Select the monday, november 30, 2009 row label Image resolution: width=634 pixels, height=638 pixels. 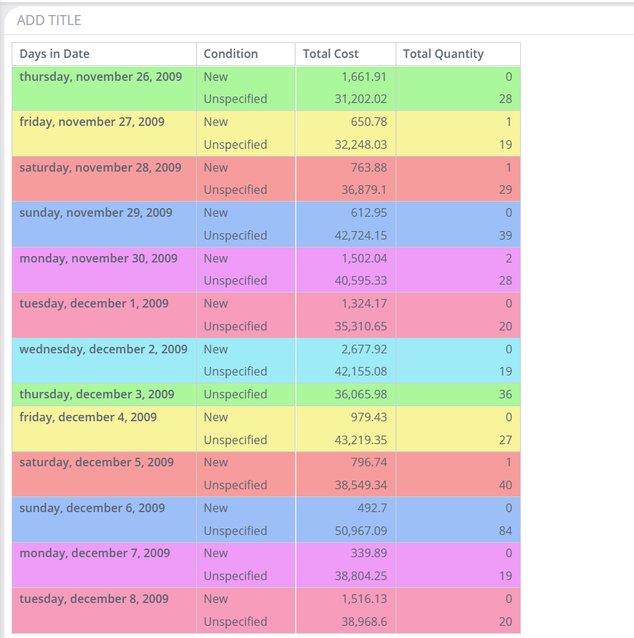tap(98, 258)
